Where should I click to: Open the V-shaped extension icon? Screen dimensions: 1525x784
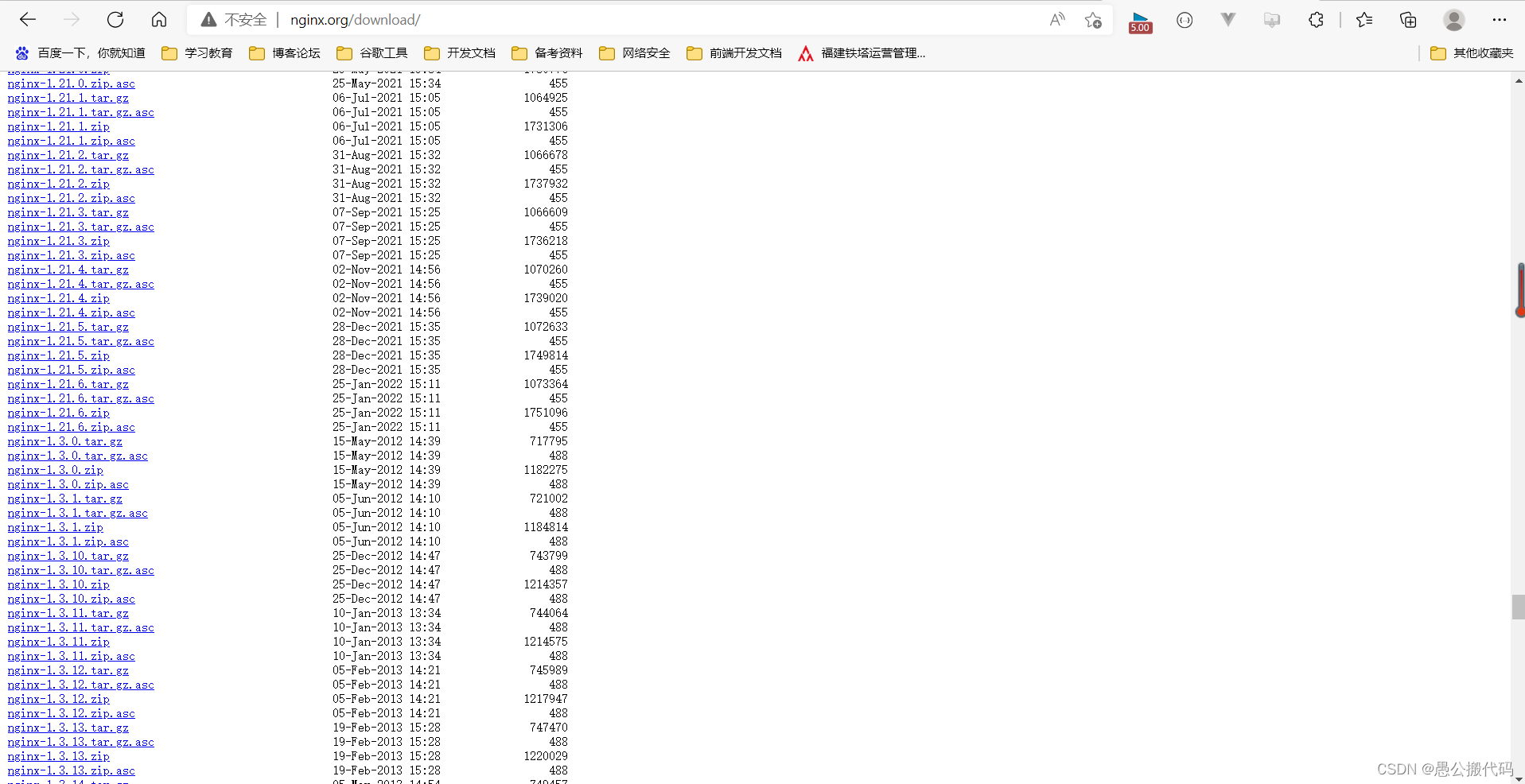pos(1228,20)
